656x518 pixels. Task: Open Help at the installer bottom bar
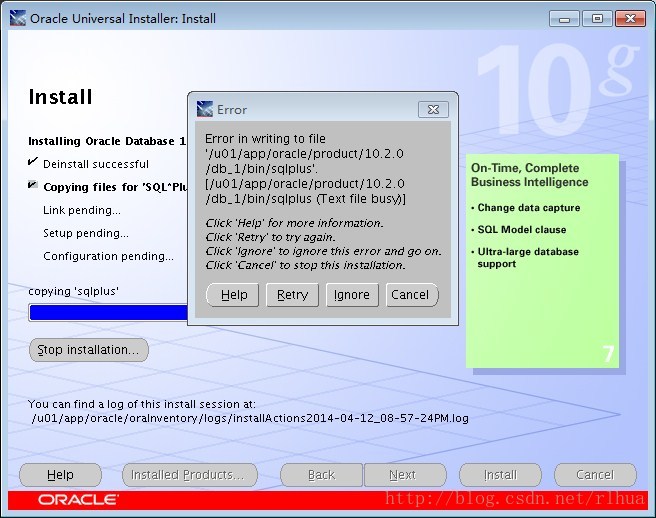point(60,475)
